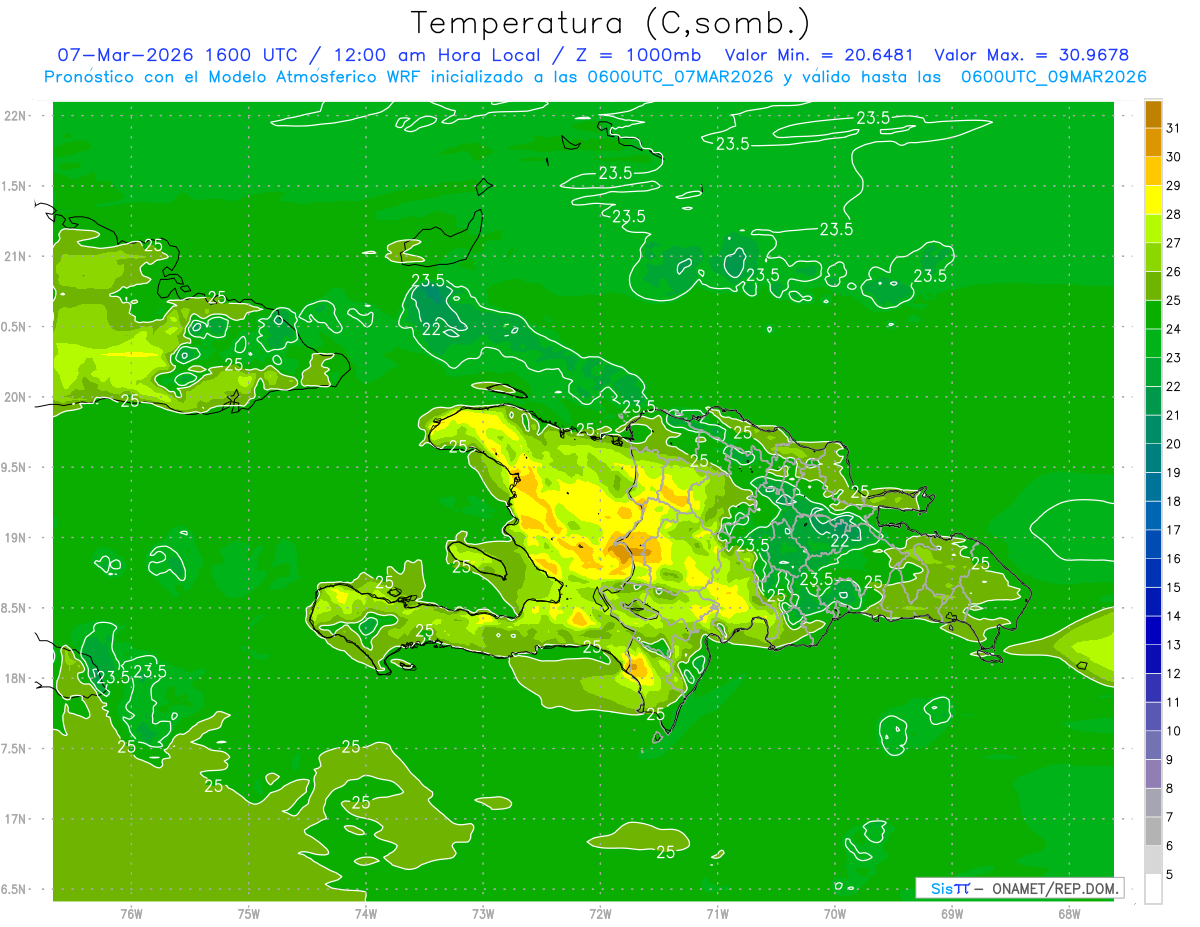1200x927 pixels.
Task: Click longitude axis label '71W'
Action: (x=717, y=914)
